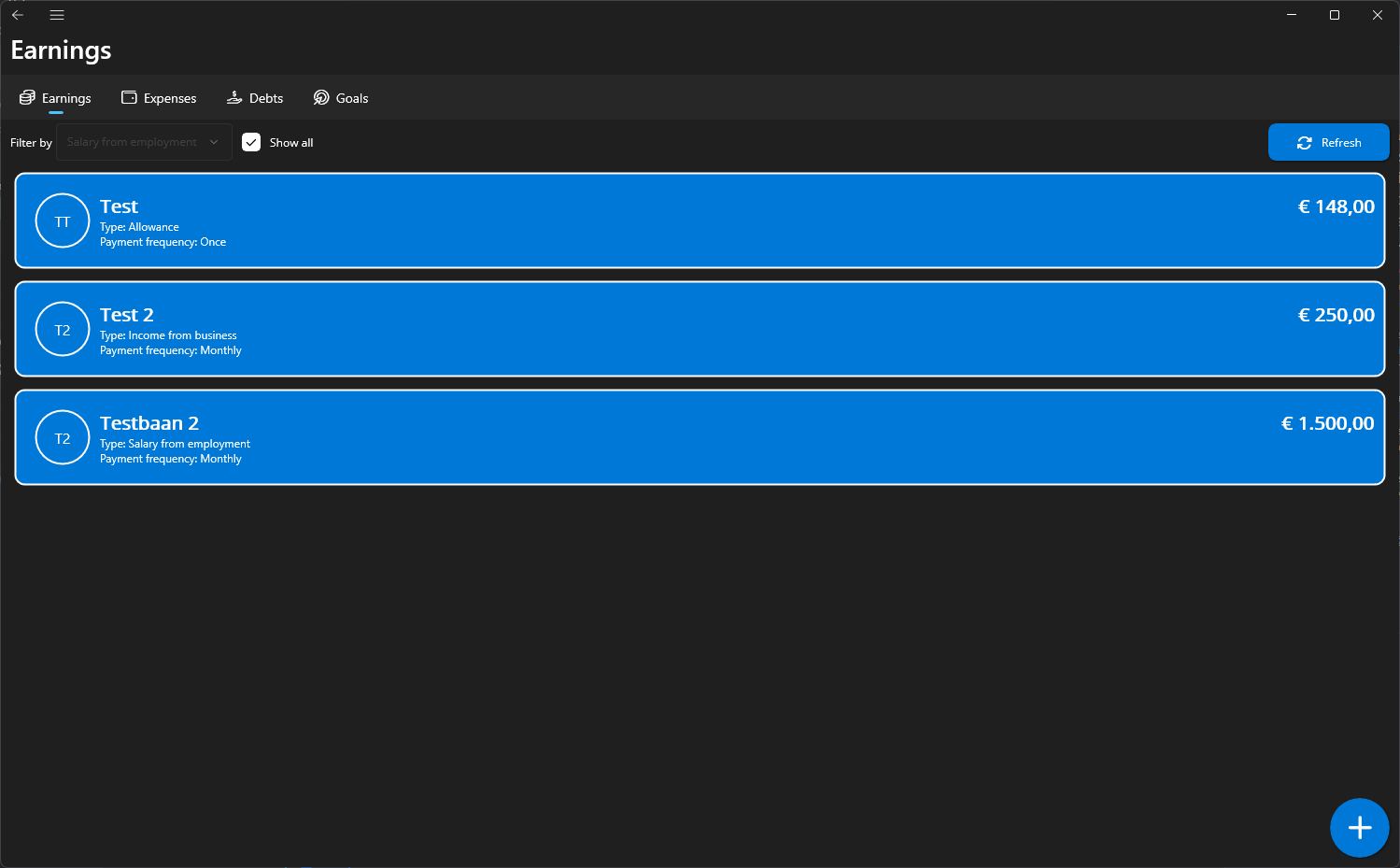This screenshot has height=868, width=1400.
Task: Maximize the application window
Action: (1335, 15)
